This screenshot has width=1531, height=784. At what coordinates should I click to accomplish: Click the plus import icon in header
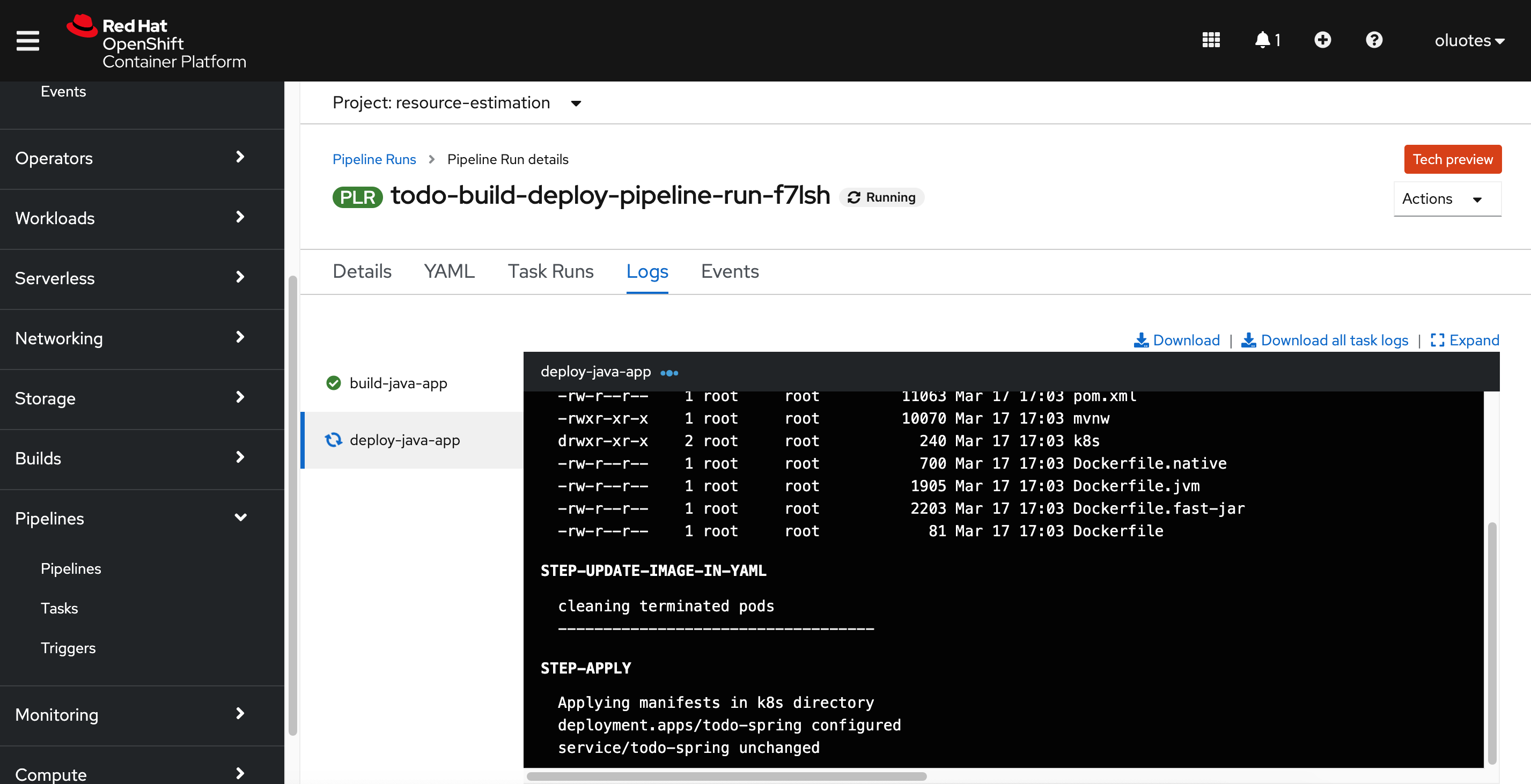pyautogui.click(x=1322, y=40)
